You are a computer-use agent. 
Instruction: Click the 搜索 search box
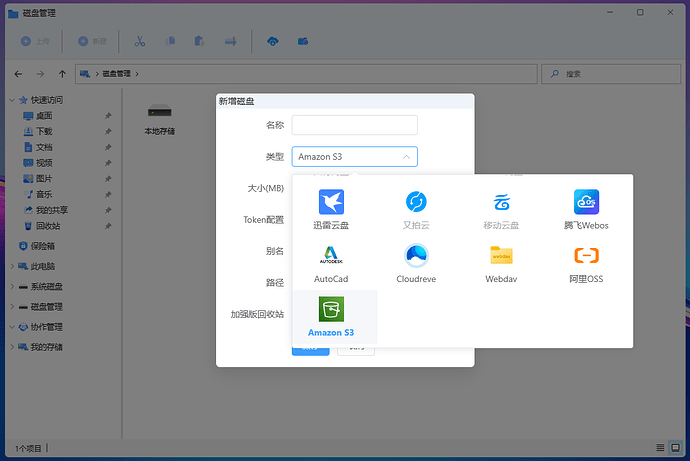pos(611,74)
